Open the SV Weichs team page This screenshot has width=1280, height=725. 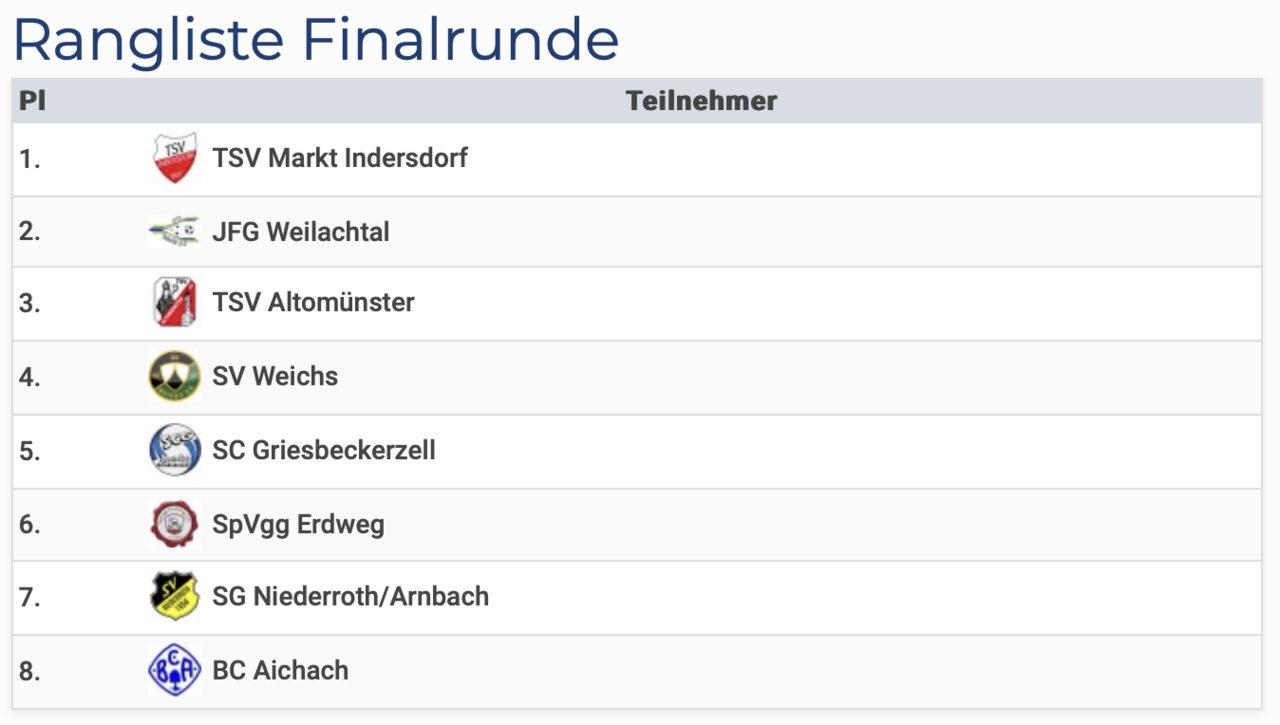pyautogui.click(x=275, y=376)
